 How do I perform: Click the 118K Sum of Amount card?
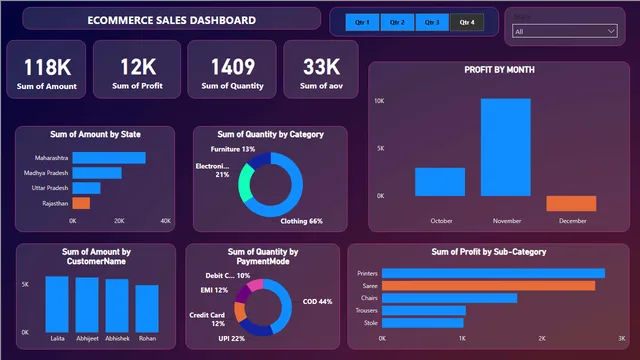pos(47,69)
